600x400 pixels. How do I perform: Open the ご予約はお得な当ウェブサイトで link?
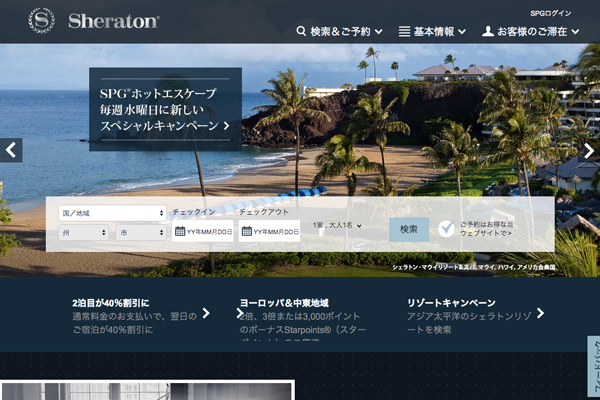486,229
